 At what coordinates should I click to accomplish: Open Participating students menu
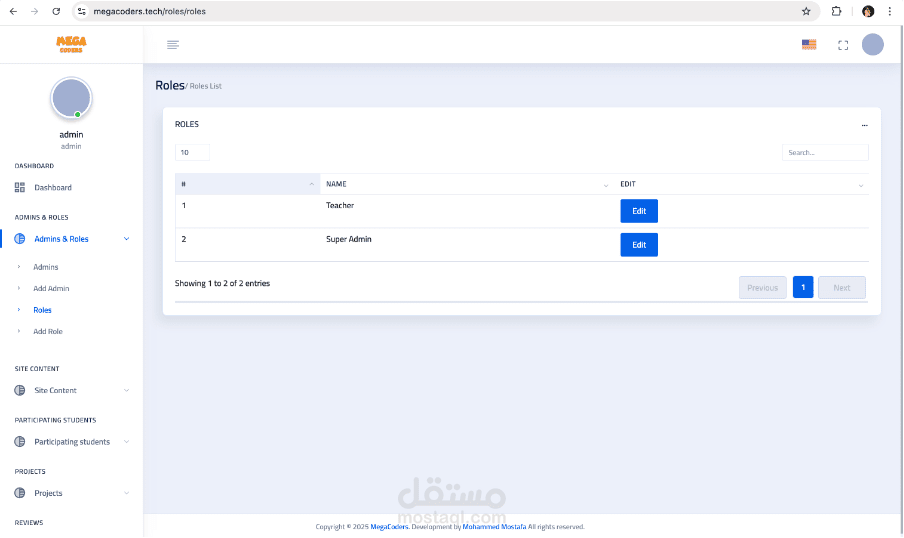[71, 442]
